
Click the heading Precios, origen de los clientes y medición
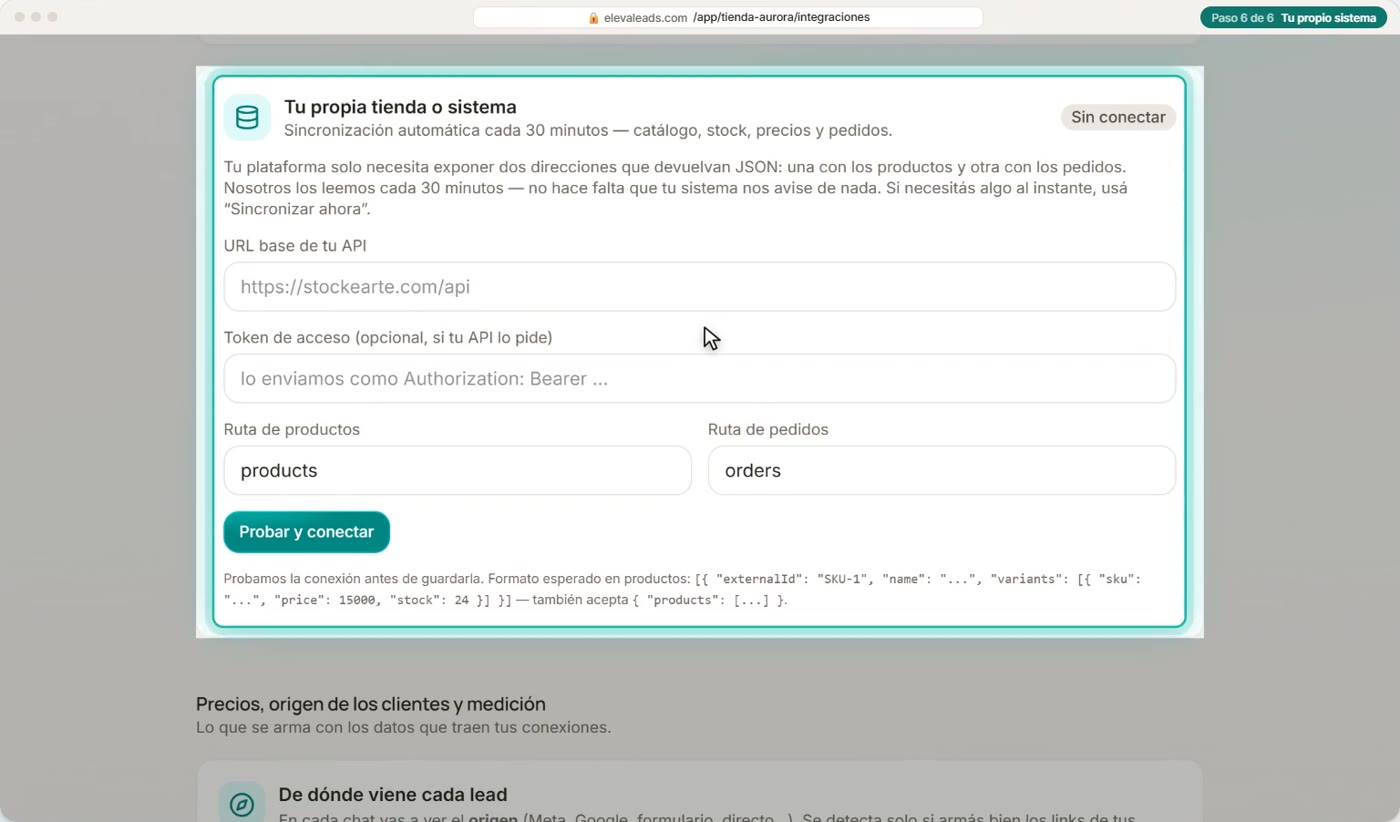(x=371, y=704)
